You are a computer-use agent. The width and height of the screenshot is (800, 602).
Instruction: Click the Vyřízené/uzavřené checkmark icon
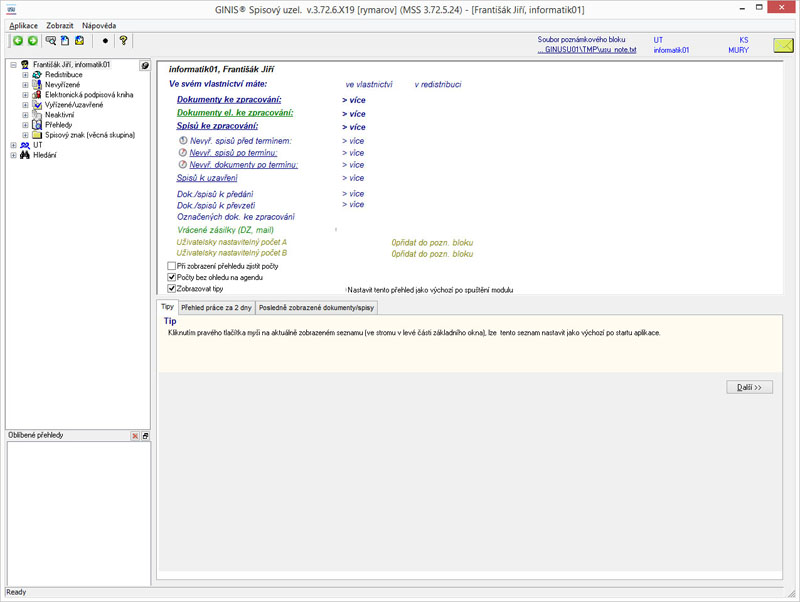(37, 105)
